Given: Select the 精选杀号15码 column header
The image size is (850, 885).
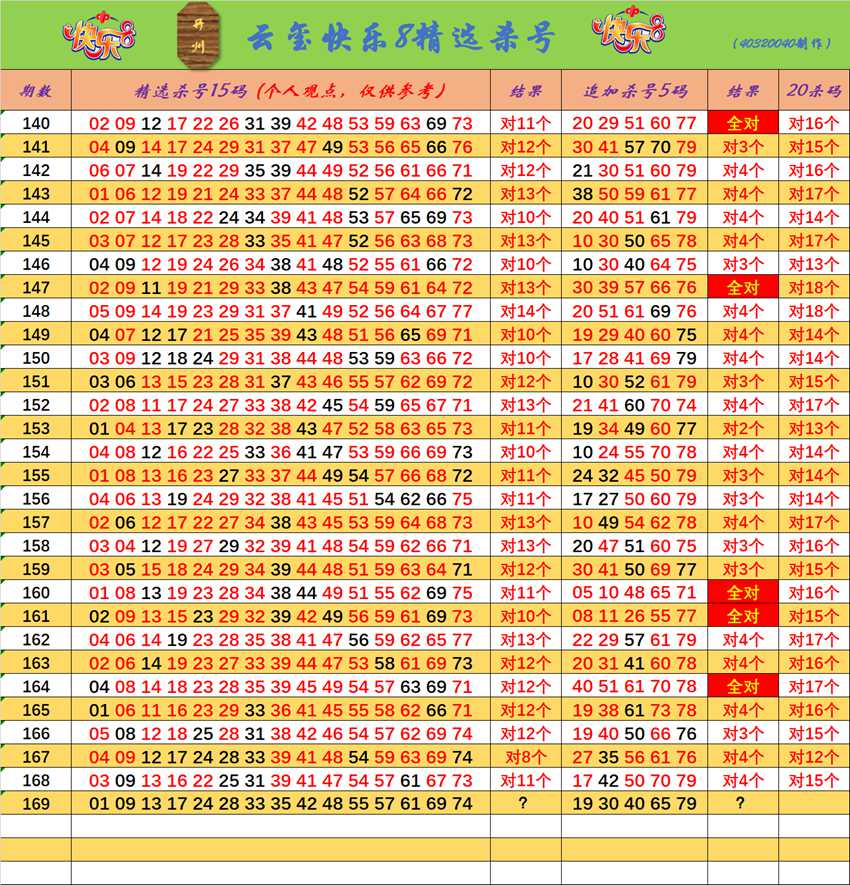Looking at the screenshot, I should (281, 90).
